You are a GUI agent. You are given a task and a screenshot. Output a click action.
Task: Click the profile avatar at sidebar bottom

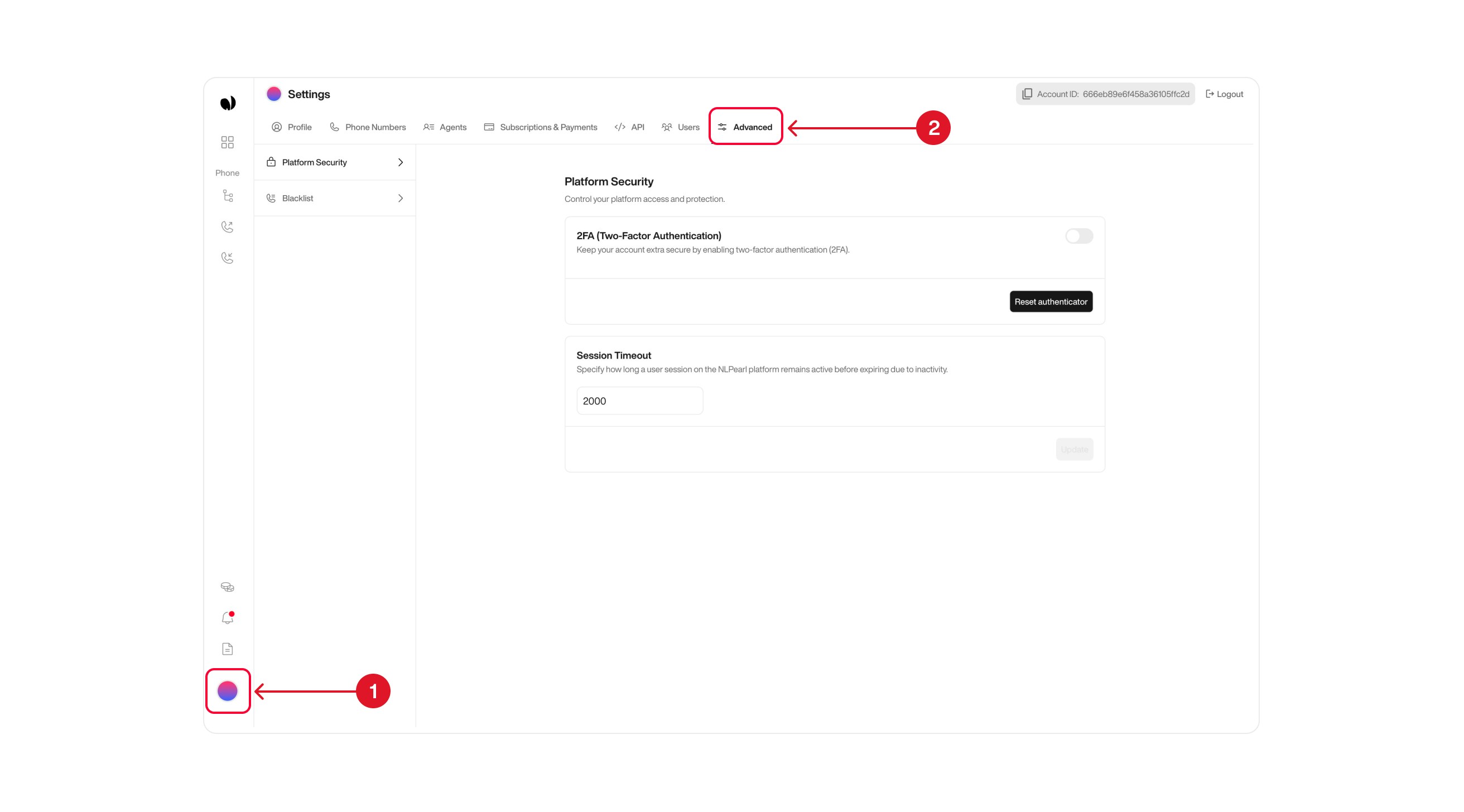[x=227, y=692]
